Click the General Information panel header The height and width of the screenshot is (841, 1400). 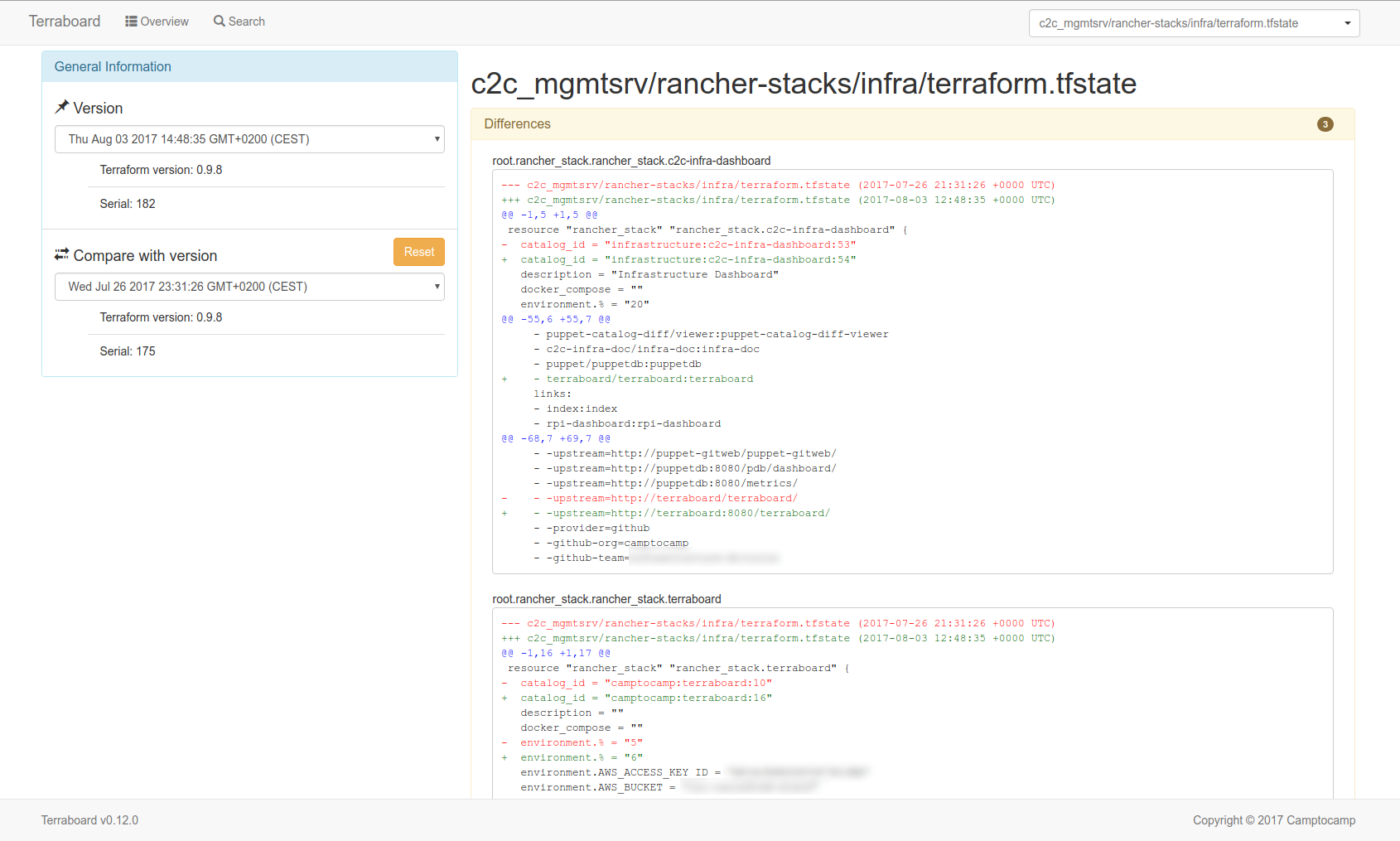[x=249, y=66]
